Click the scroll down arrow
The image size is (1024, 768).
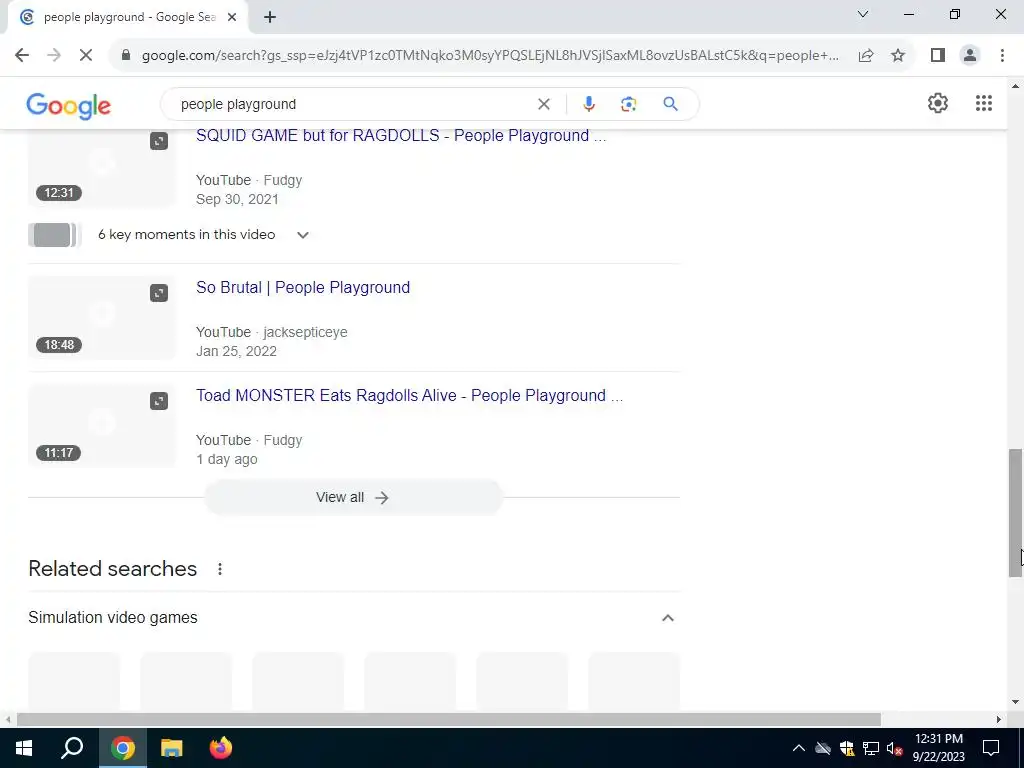[x=1015, y=702]
